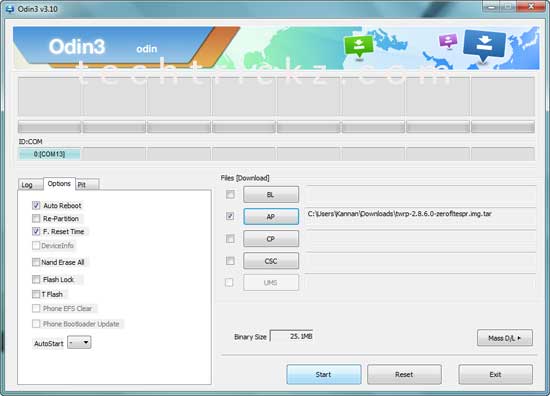550x396 pixels.
Task: Click the small purple download icon in banner
Action: click(x=448, y=41)
